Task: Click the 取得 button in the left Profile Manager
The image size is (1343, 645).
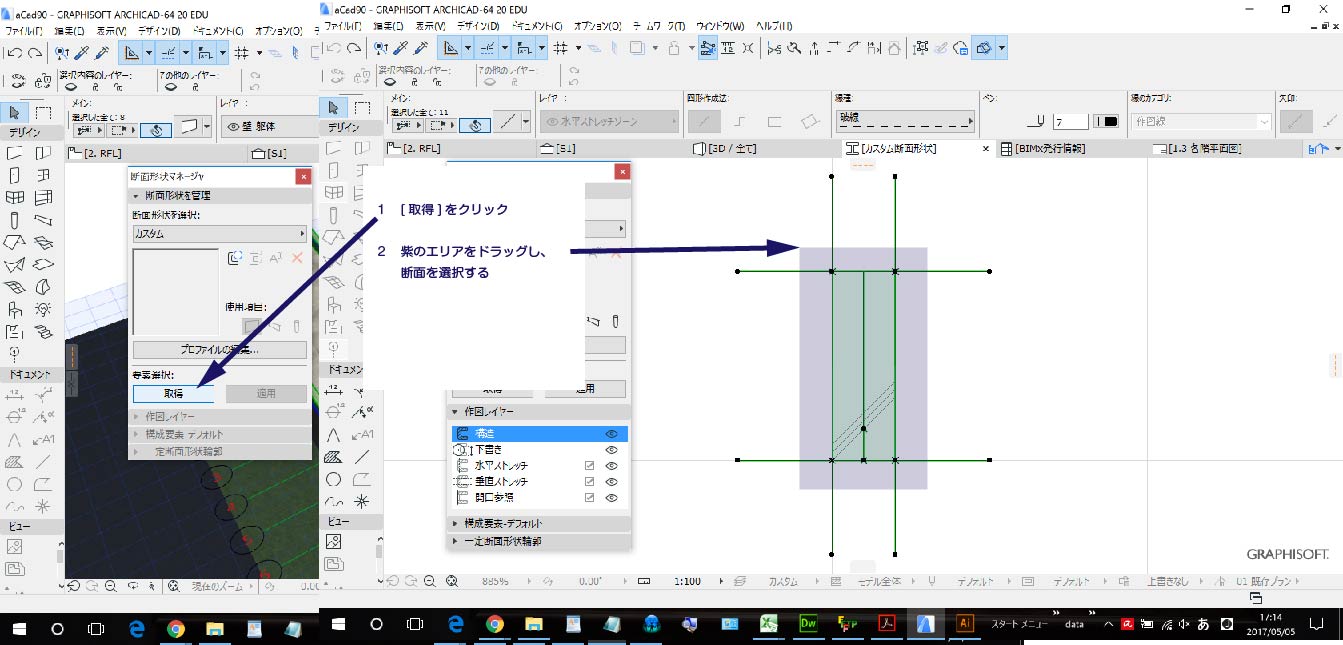Action: [175, 394]
